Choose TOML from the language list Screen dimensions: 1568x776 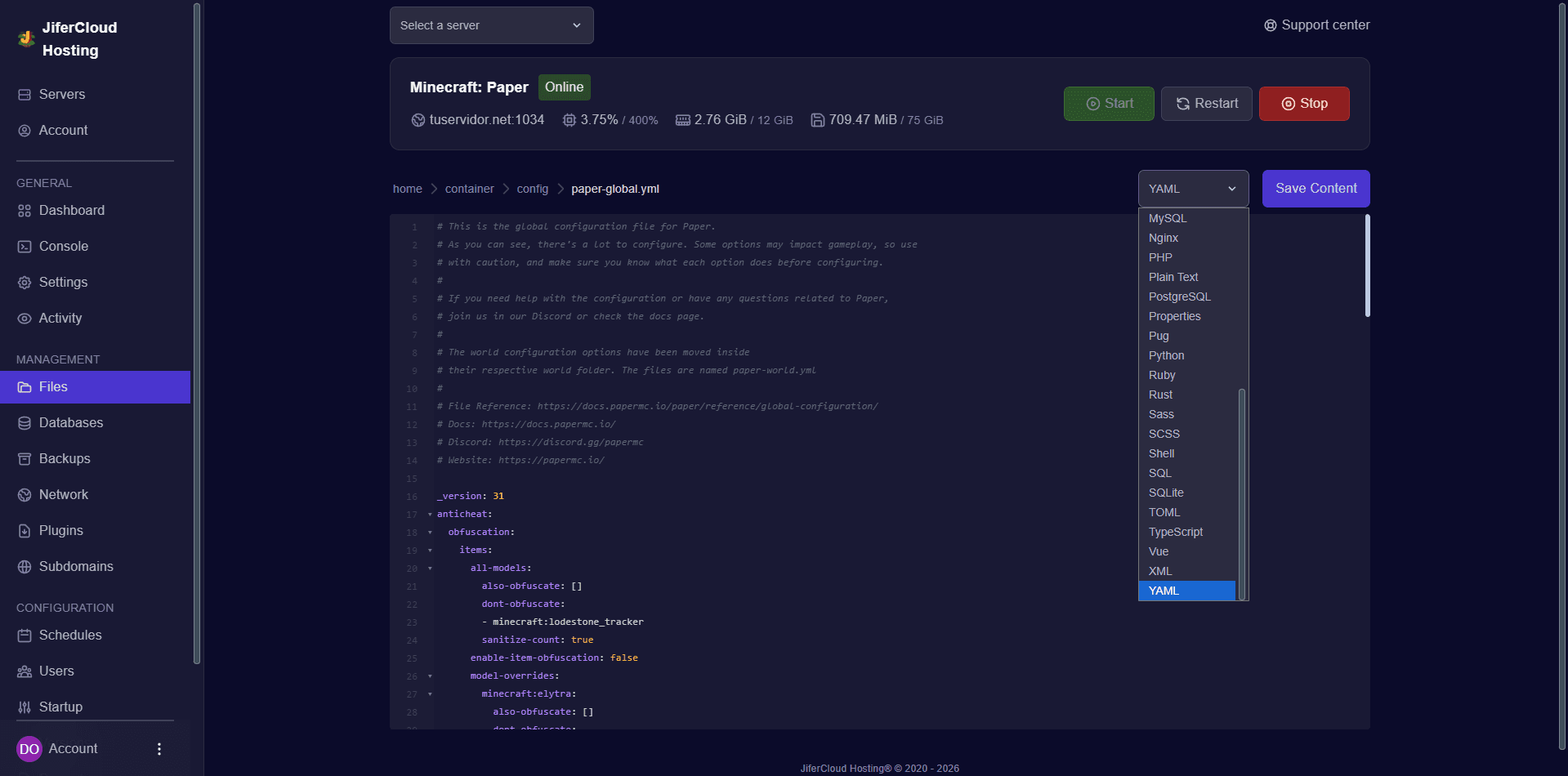coord(1187,512)
